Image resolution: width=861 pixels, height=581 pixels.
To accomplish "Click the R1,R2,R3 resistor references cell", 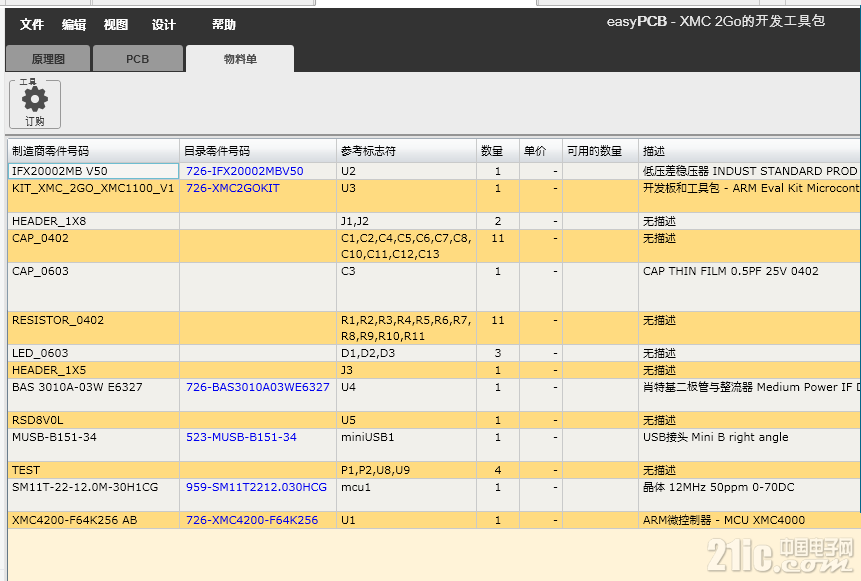I will 406,328.
